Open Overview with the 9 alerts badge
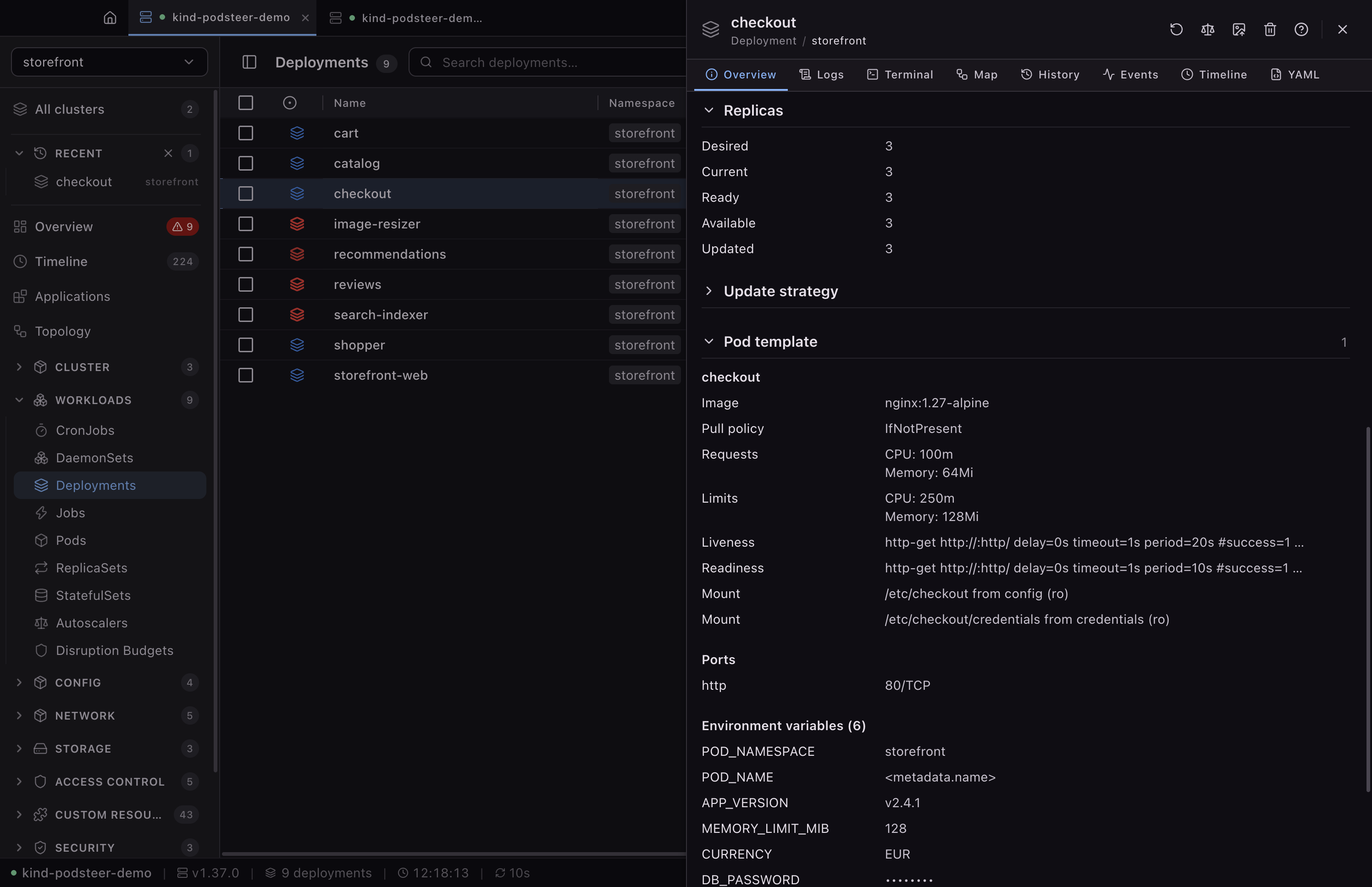The width and height of the screenshot is (1372, 887). click(106, 227)
